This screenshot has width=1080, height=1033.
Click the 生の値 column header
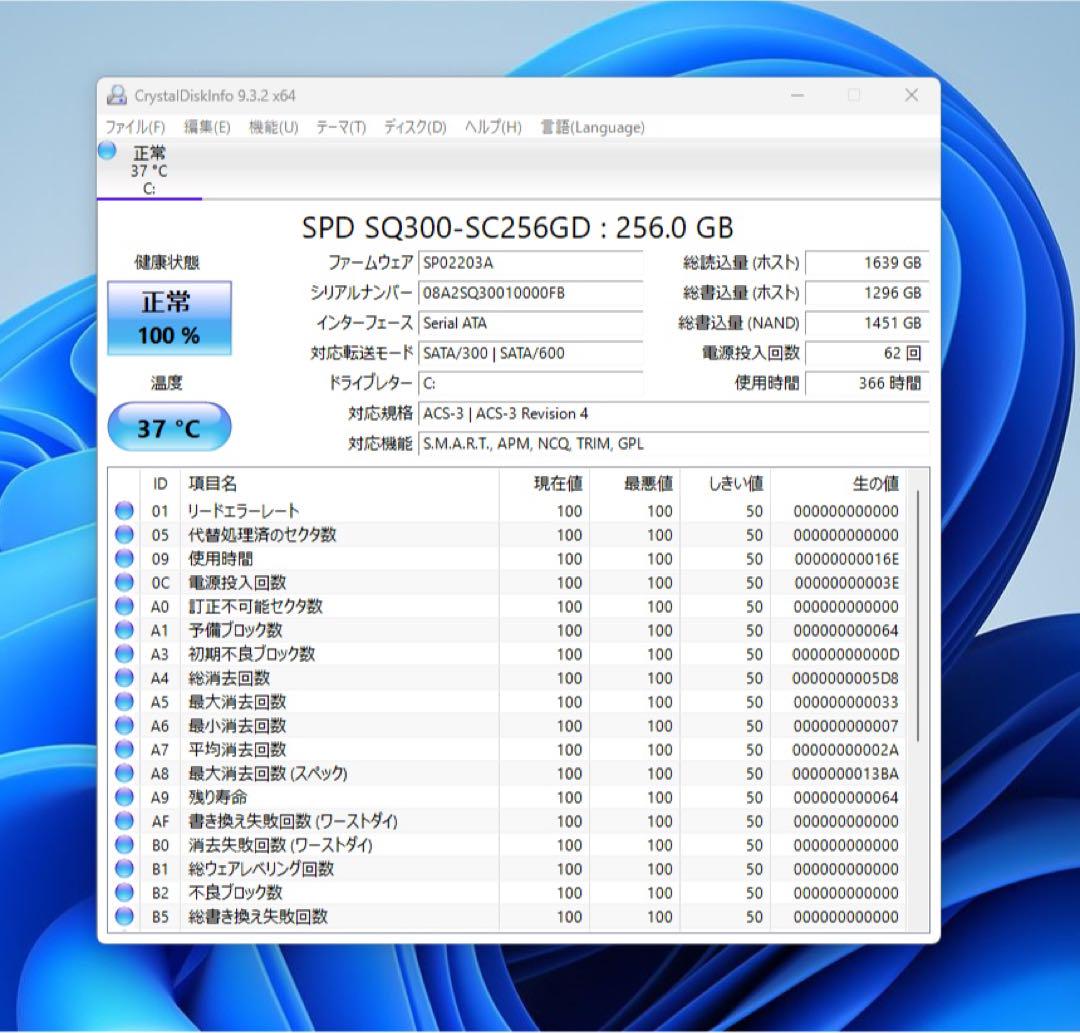point(838,484)
